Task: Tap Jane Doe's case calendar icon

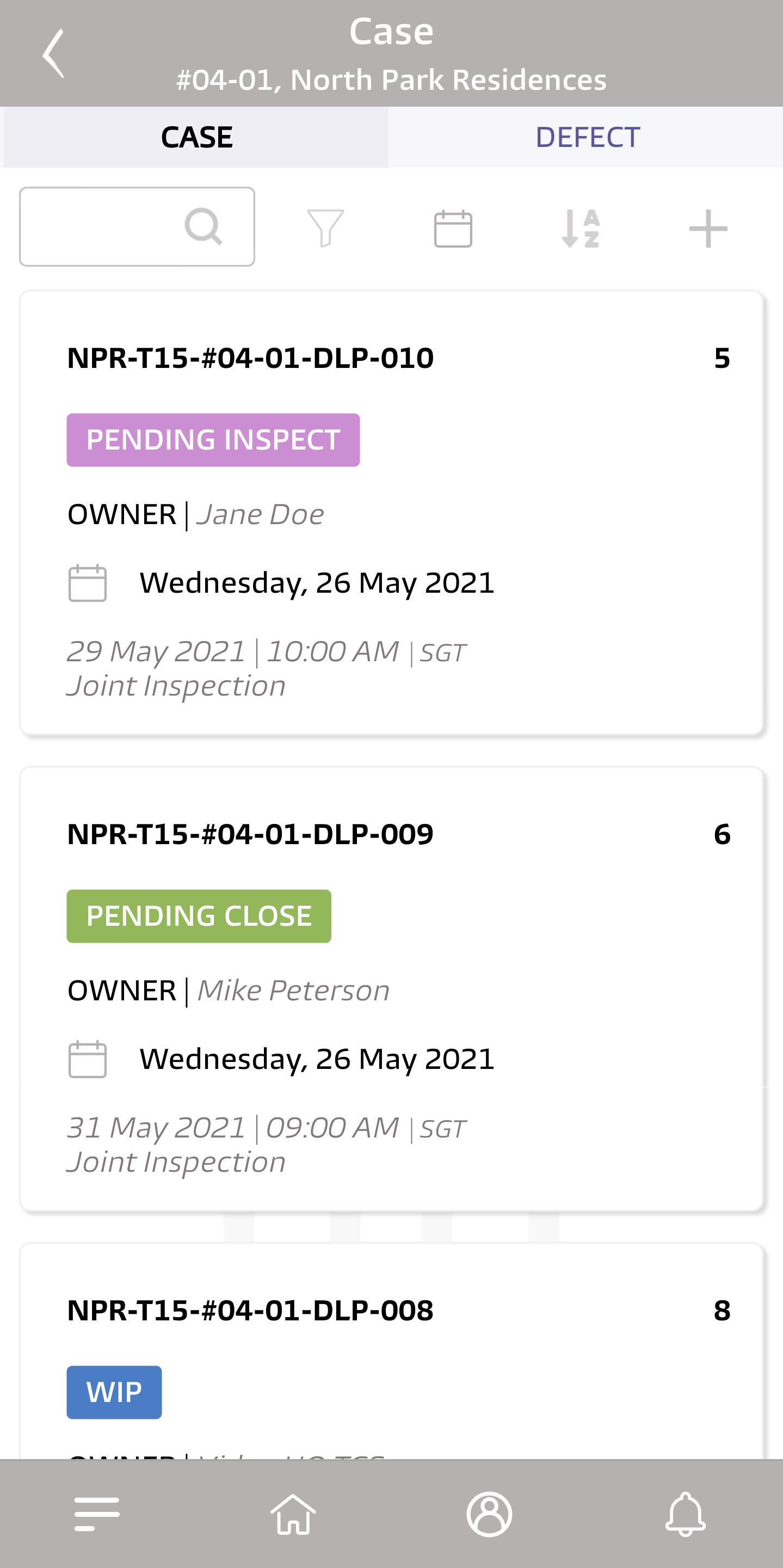Action: click(88, 582)
